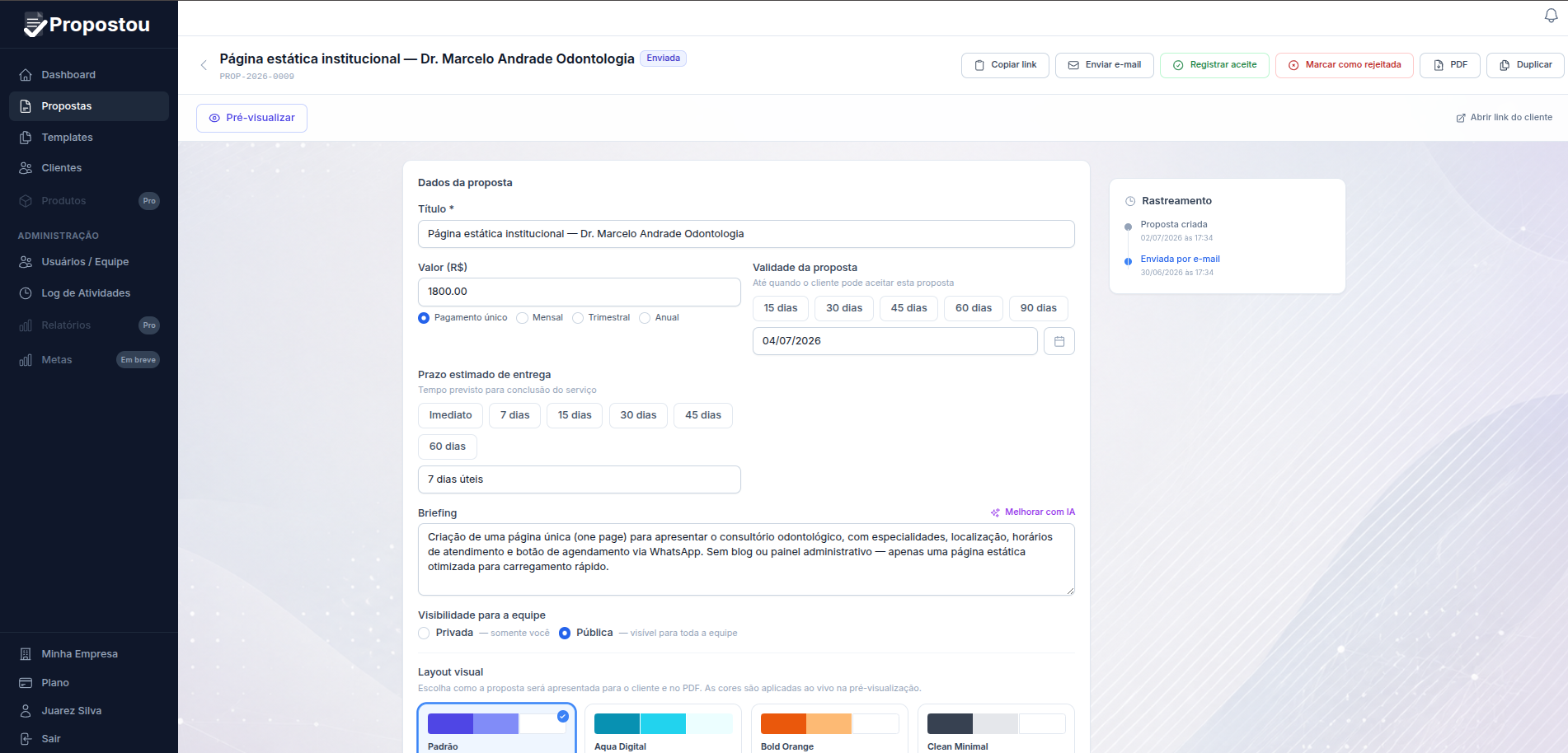Click Melhorar com IA link
This screenshot has width=1568, height=753.
1032,512
